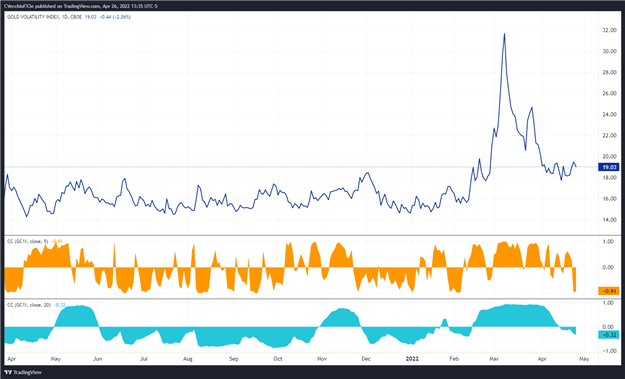This screenshot has height=379, width=625.
Task: Click the TradingView wordmark at bottom
Action: coord(27,372)
